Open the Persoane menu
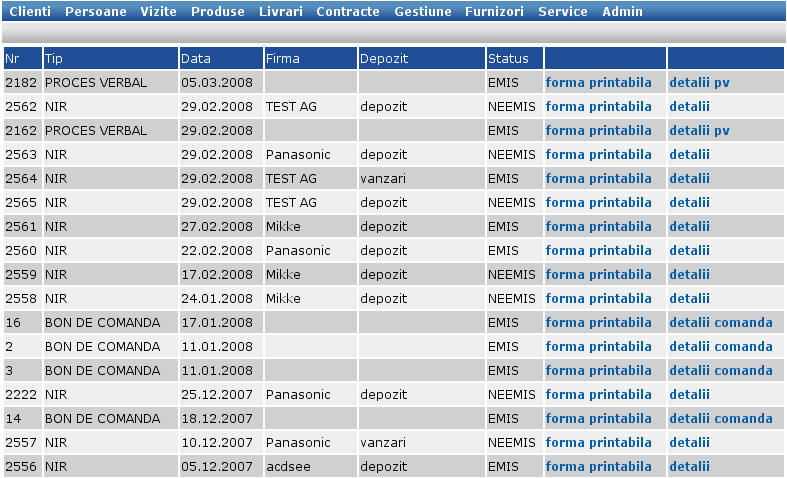 pos(96,11)
